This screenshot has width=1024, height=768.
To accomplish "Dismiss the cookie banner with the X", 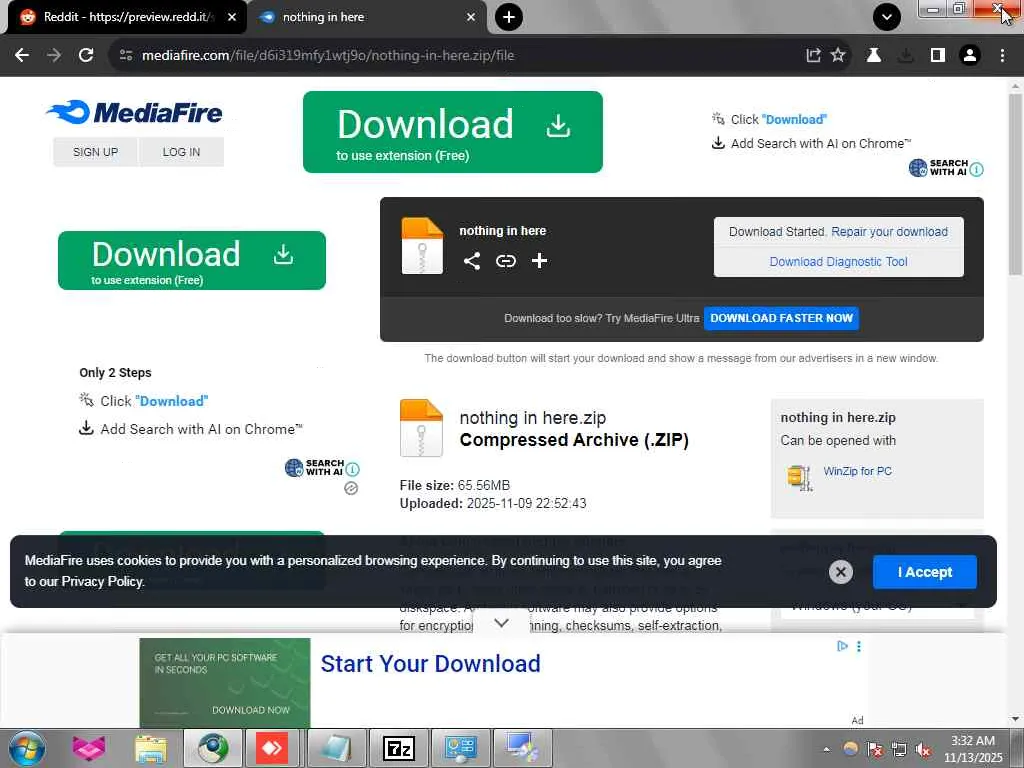I will click(x=840, y=572).
